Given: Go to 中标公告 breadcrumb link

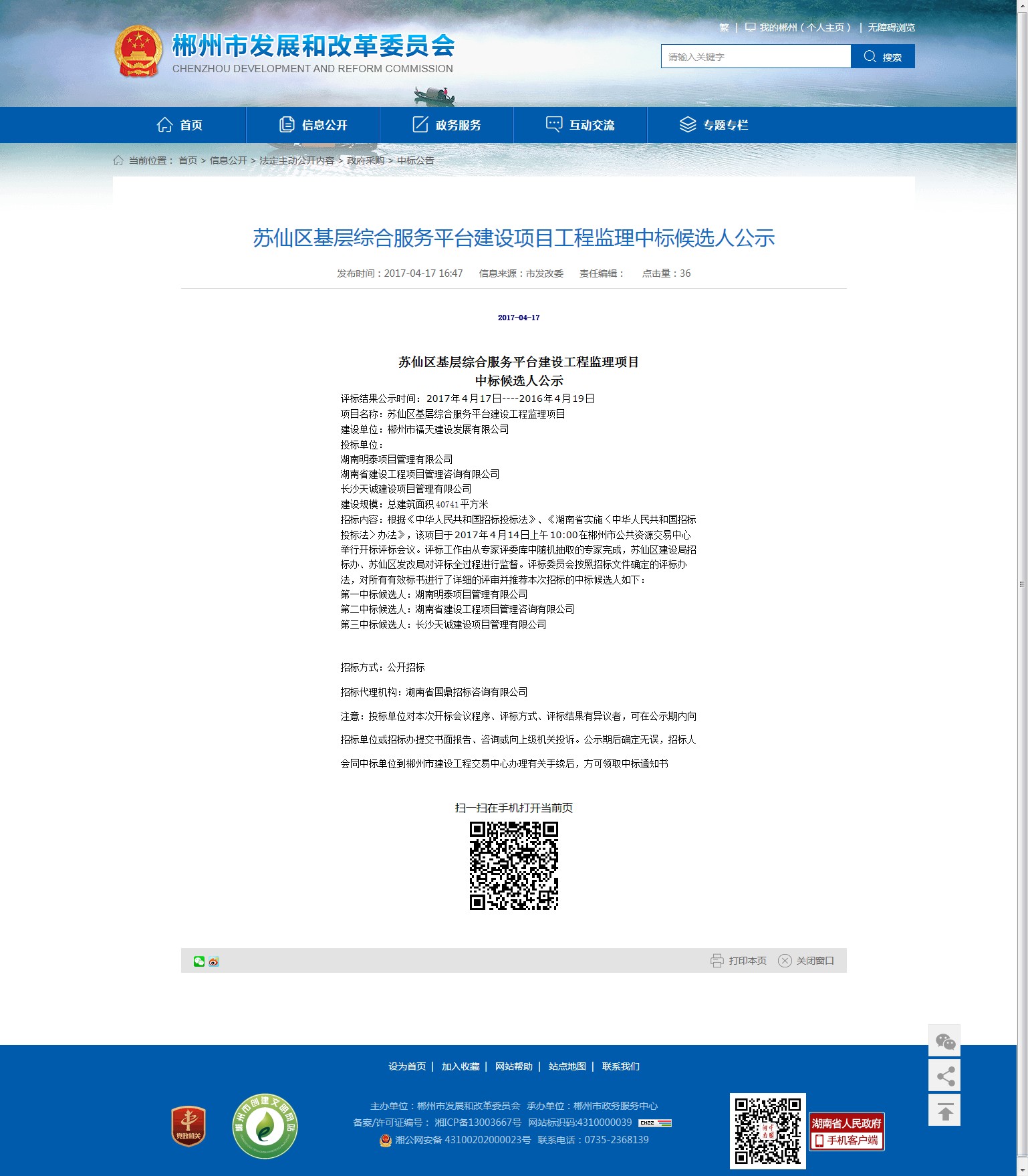Looking at the screenshot, I should point(416,160).
